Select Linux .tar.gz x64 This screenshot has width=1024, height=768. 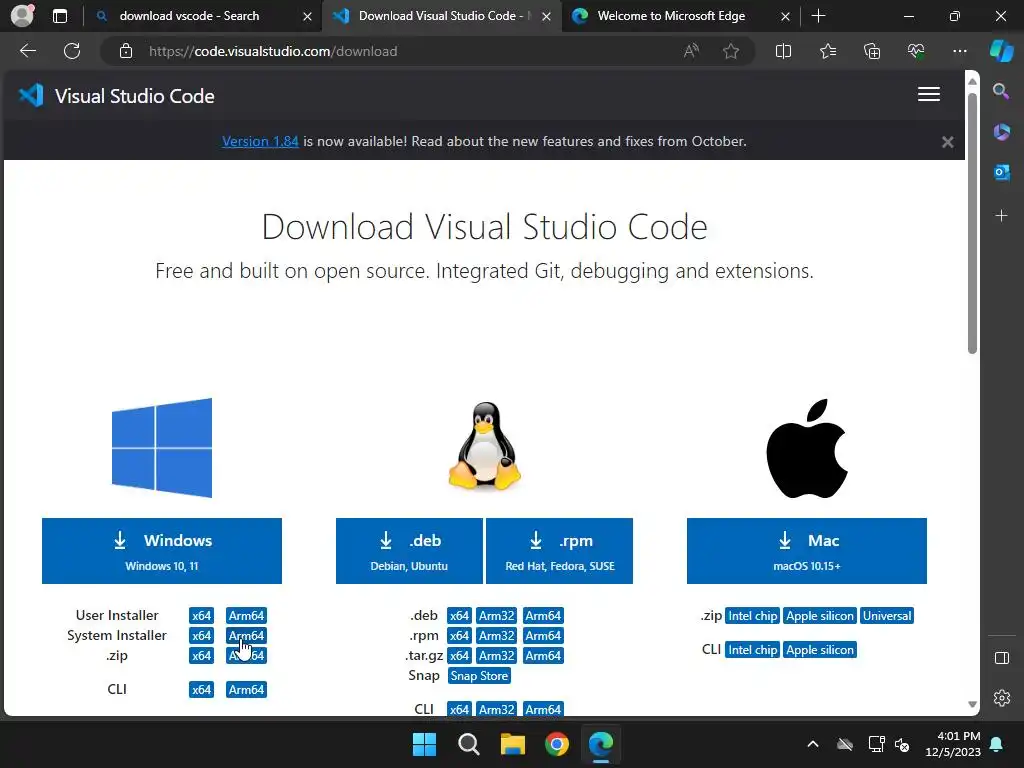coord(459,655)
